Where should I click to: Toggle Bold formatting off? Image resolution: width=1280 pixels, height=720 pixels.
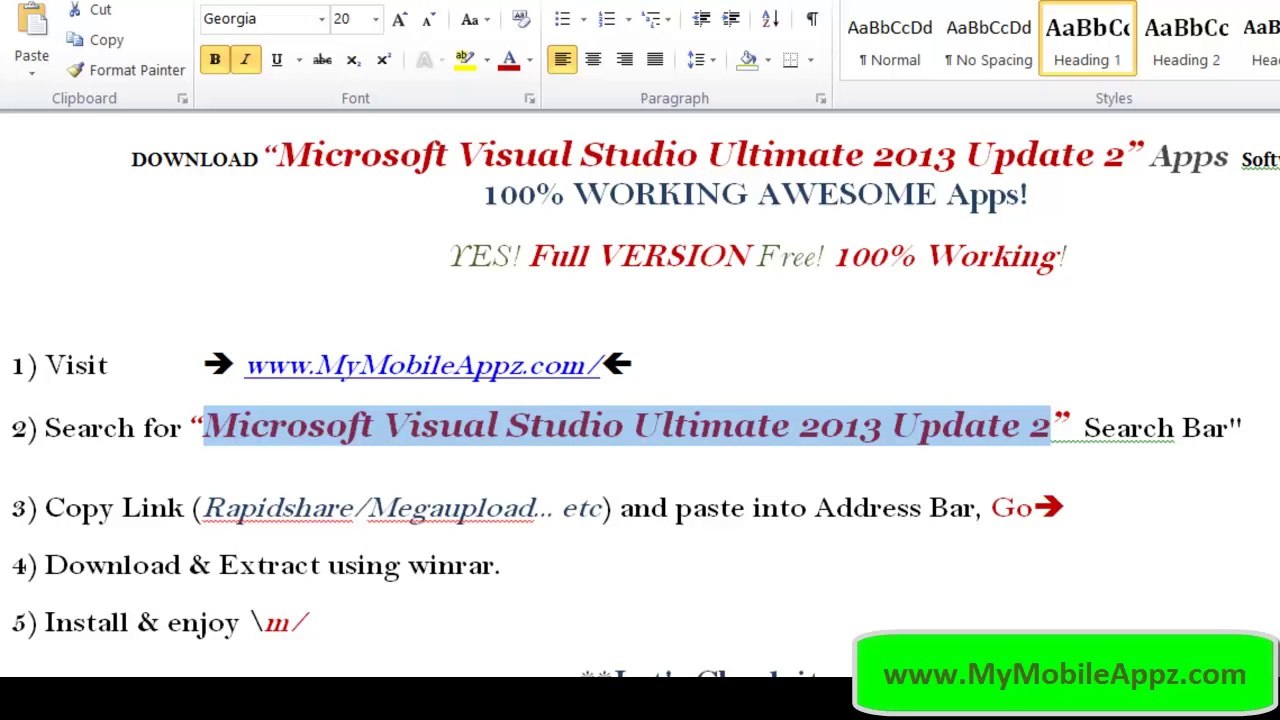(x=214, y=60)
